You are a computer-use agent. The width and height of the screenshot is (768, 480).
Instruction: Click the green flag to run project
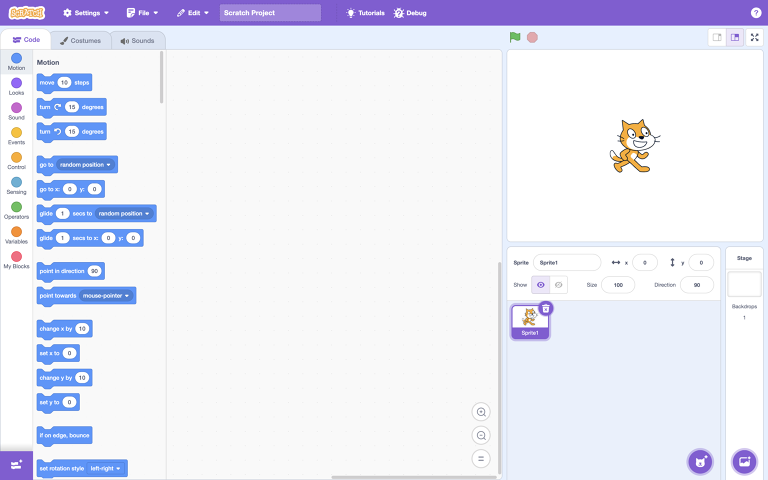tap(514, 37)
